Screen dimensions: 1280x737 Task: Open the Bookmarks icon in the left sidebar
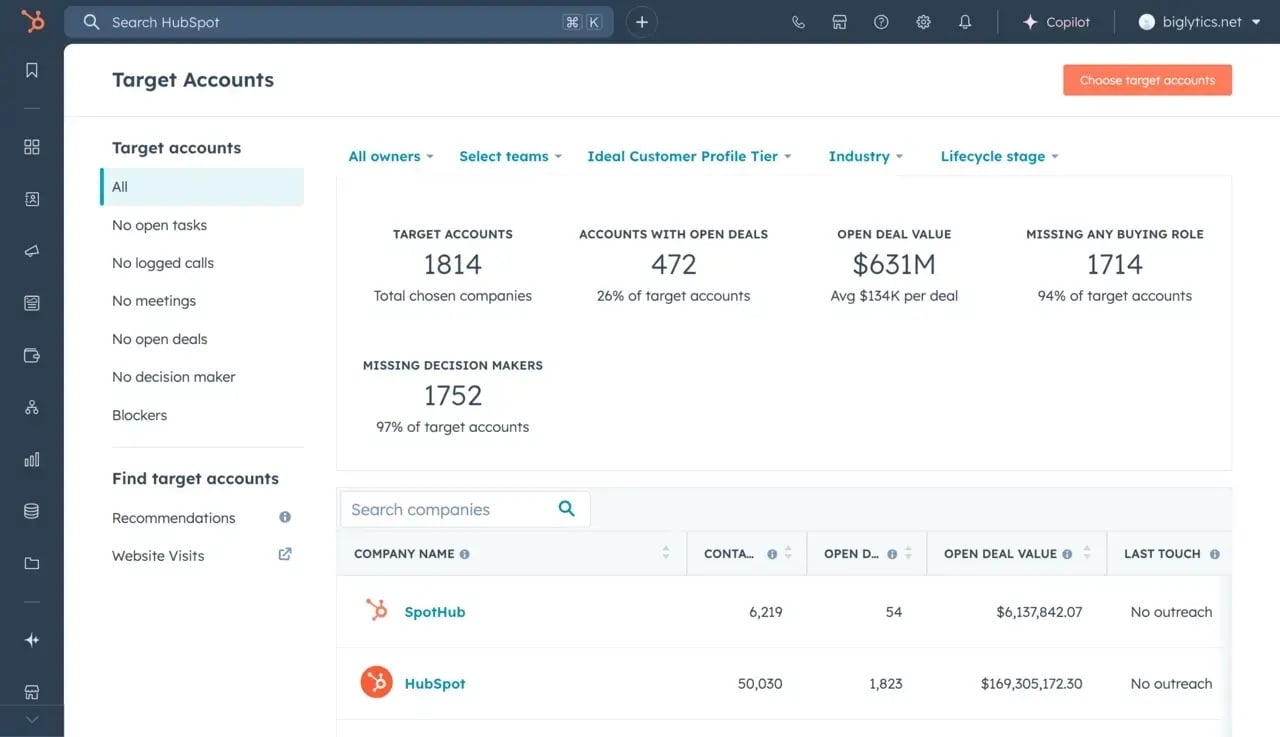click(x=31, y=69)
